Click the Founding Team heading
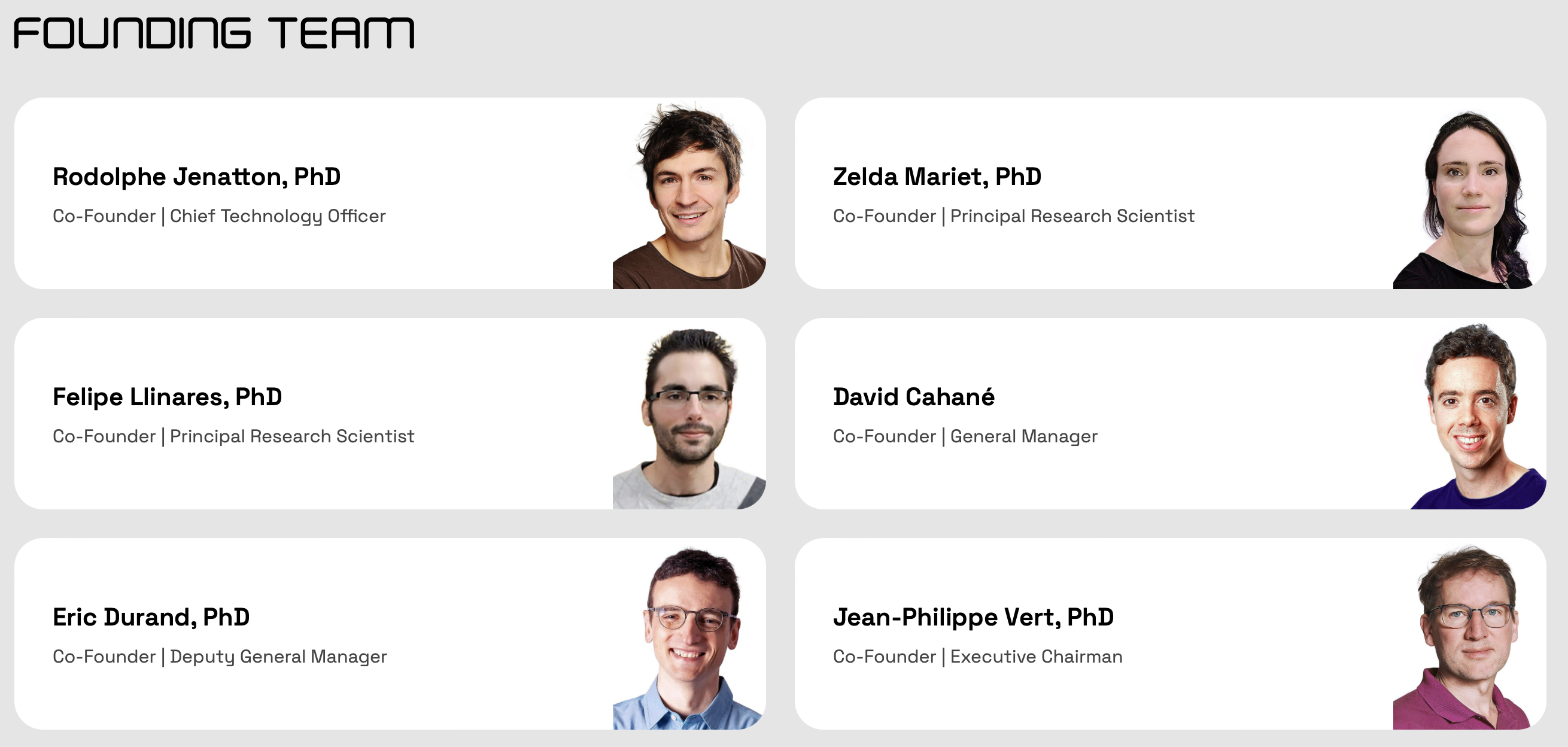This screenshot has width=1568, height=747. pos(214,33)
